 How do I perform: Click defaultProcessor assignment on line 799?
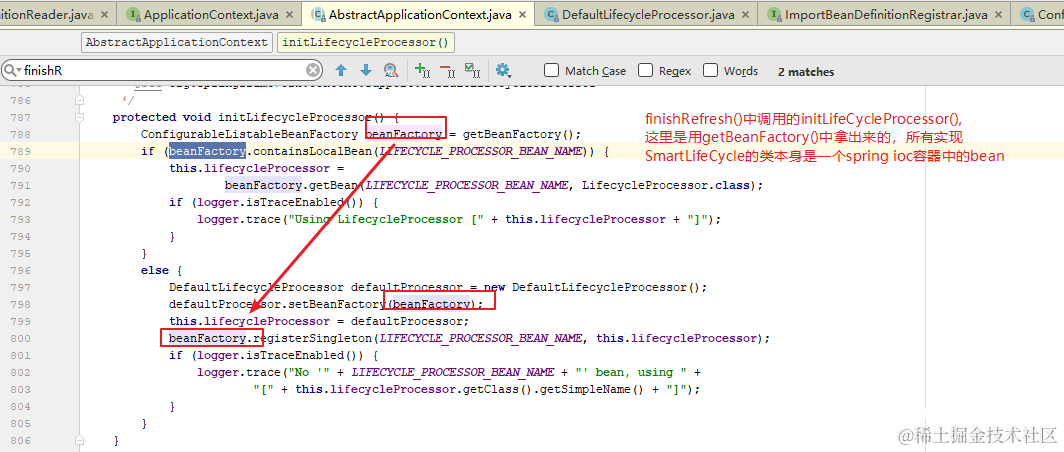point(319,321)
